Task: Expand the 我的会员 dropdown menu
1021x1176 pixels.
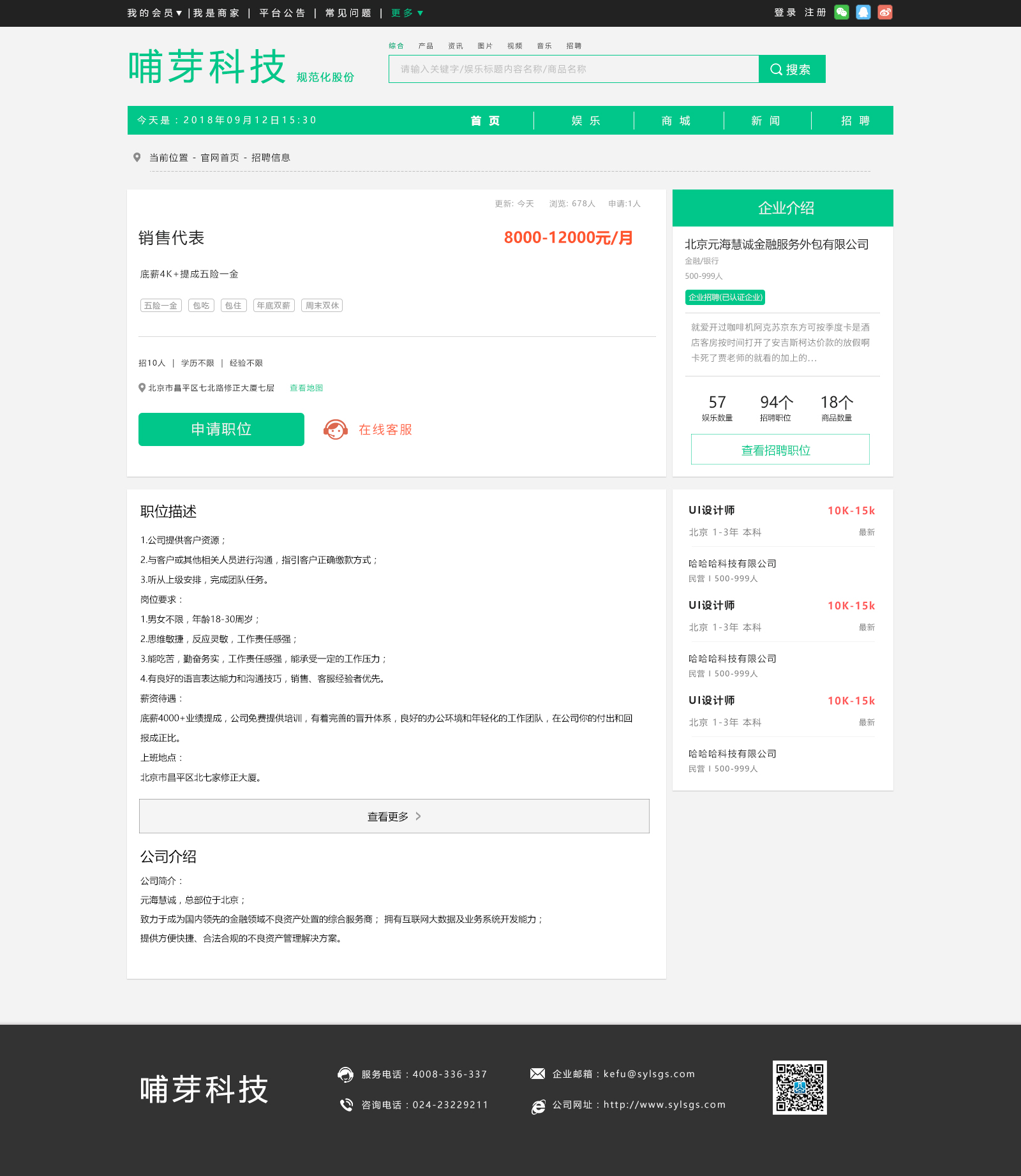Action: pyautogui.click(x=155, y=12)
